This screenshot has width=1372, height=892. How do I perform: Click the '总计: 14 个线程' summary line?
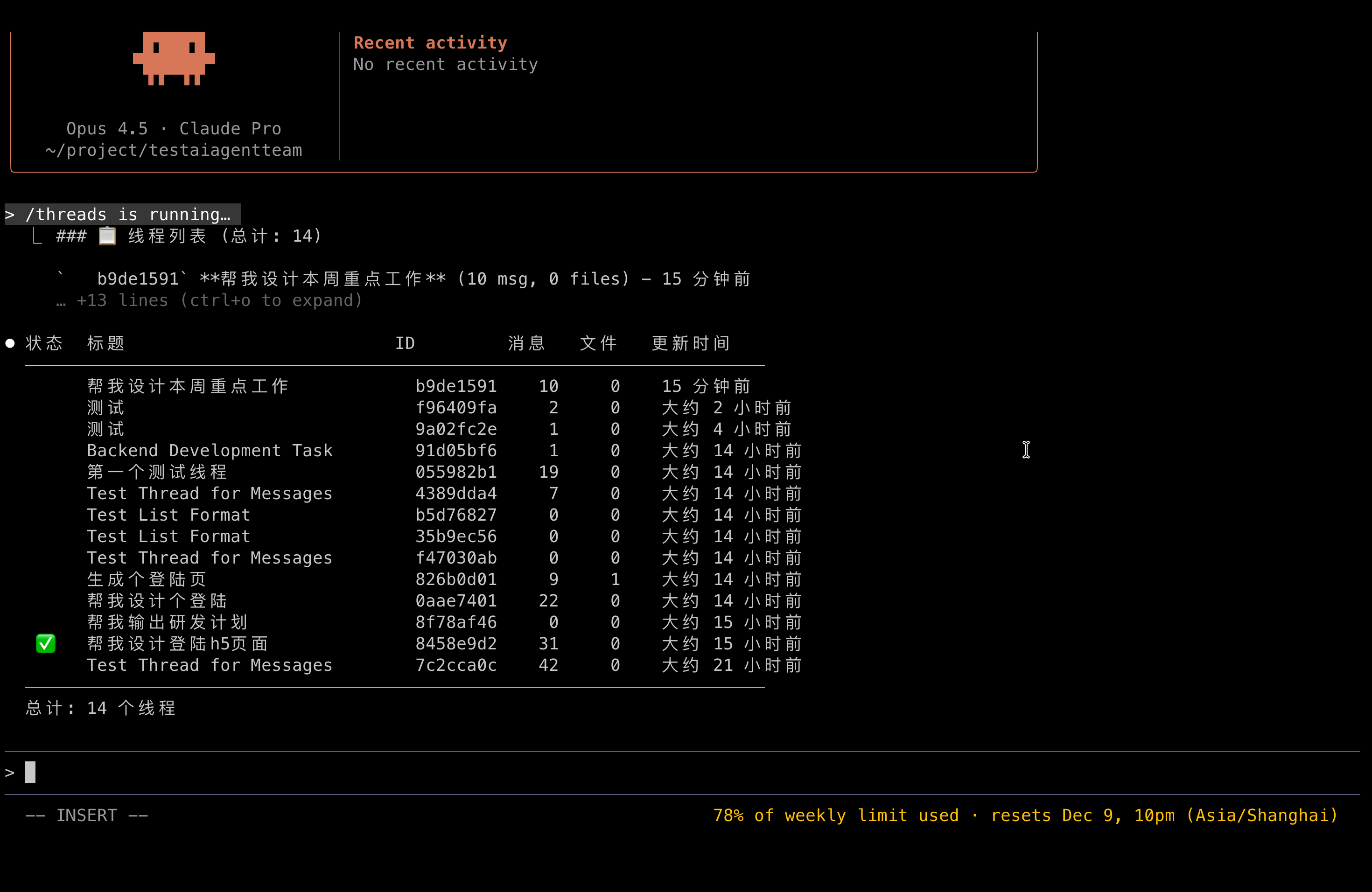pyautogui.click(x=100, y=708)
